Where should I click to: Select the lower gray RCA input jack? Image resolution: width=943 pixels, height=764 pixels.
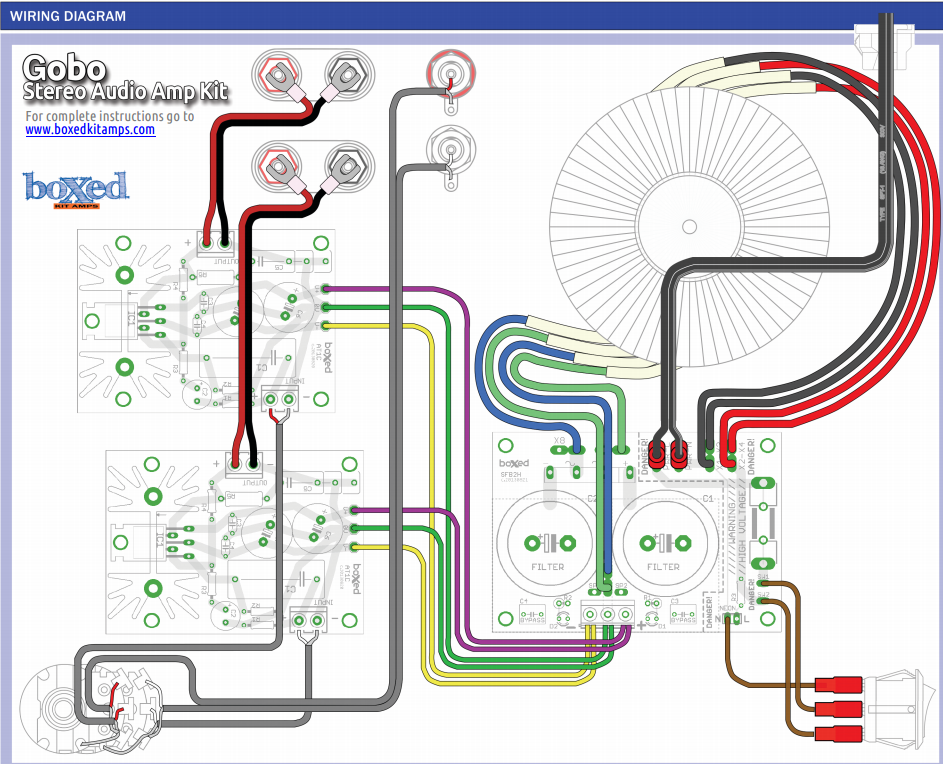click(450, 149)
